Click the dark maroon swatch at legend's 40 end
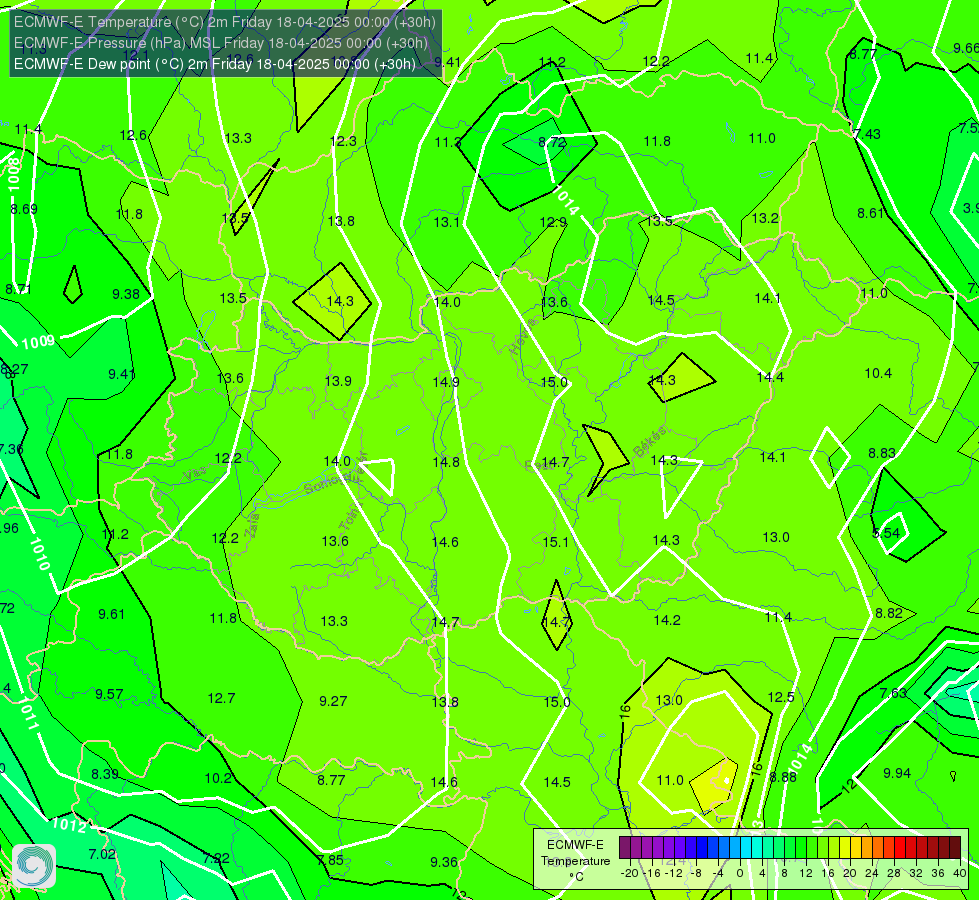The width and height of the screenshot is (979, 900). click(x=955, y=848)
